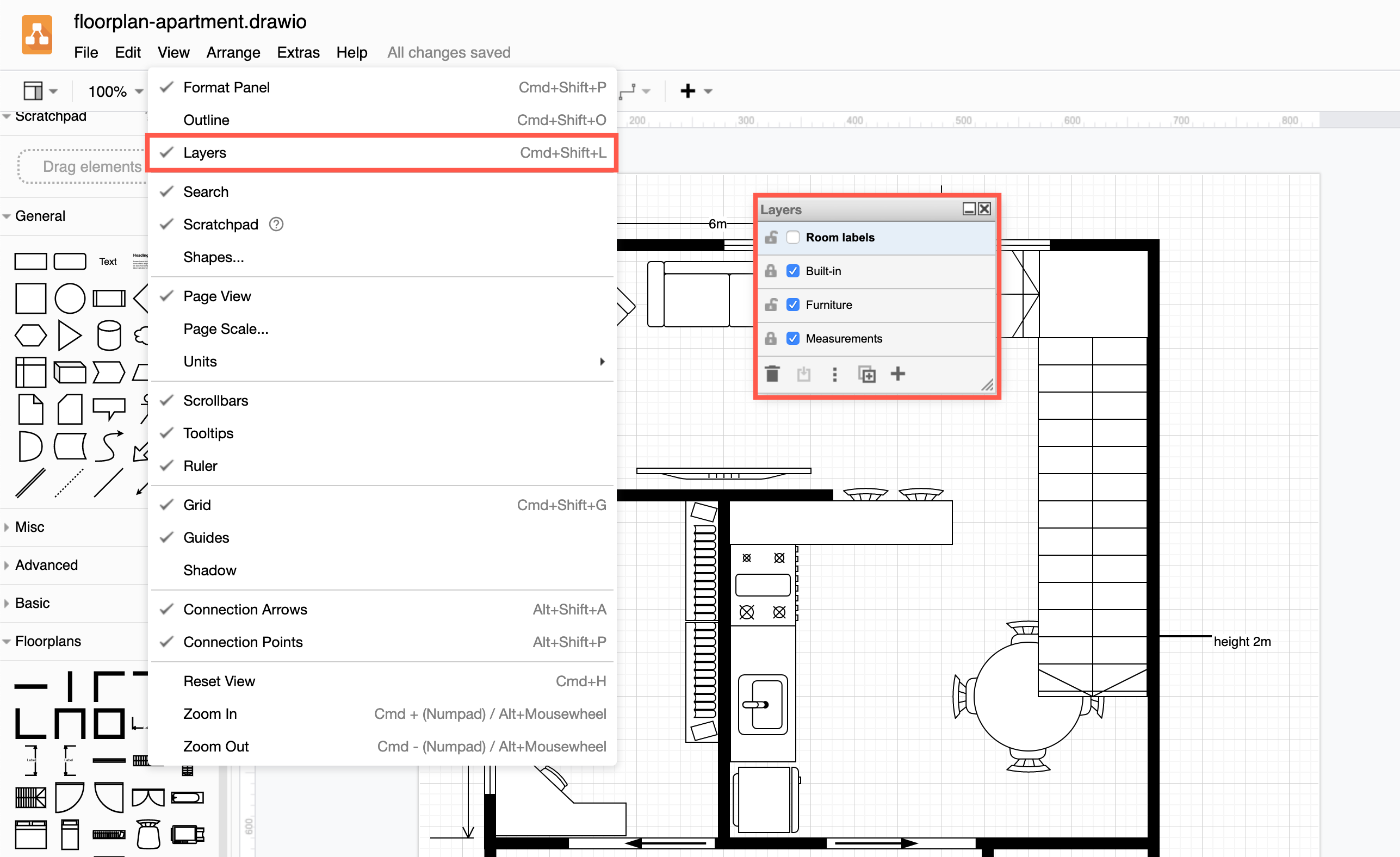Unlock the Measurements layer lock icon
1400x857 pixels.
tap(771, 338)
